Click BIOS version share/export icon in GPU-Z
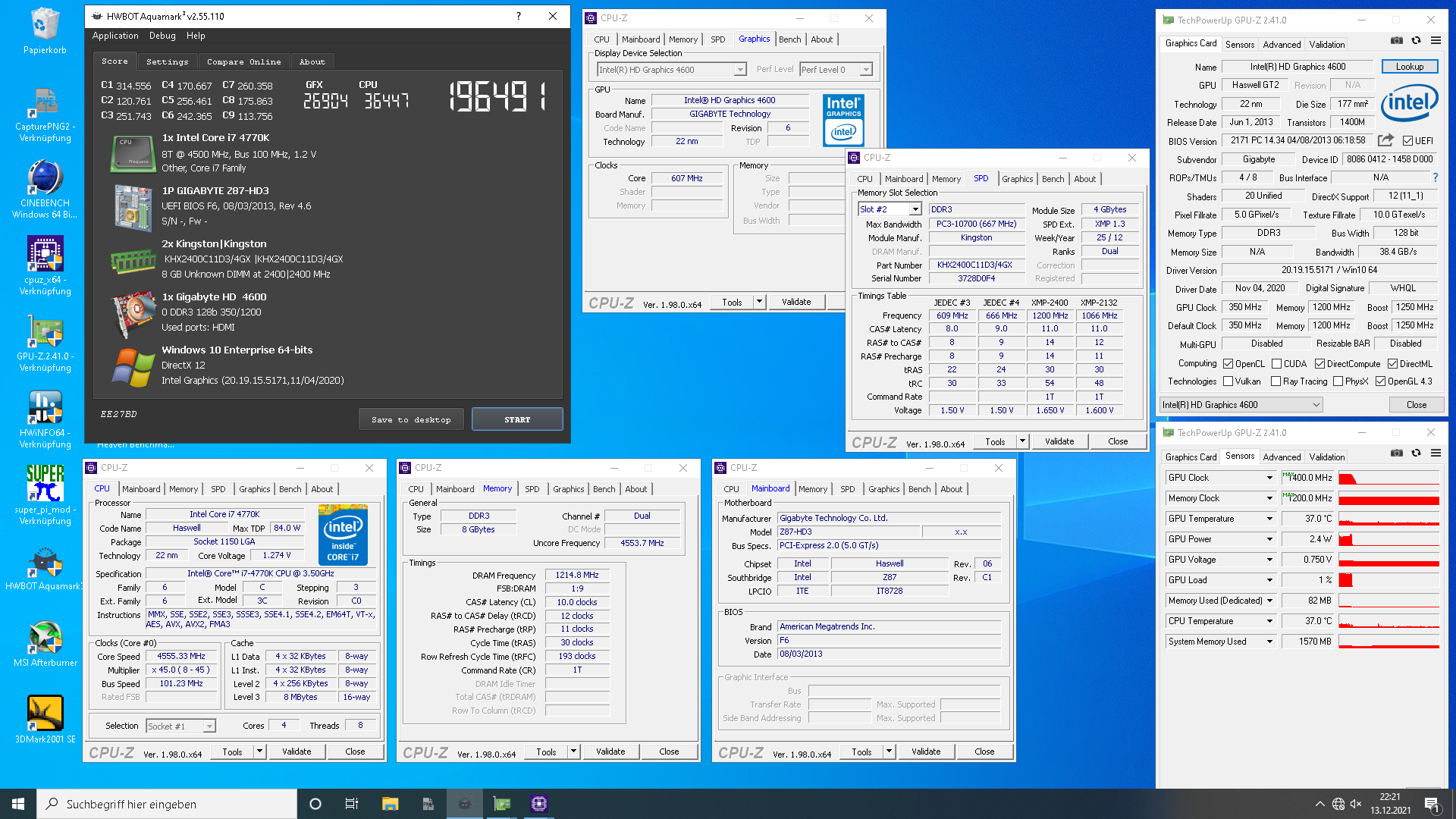1456x819 pixels. pyautogui.click(x=1385, y=140)
